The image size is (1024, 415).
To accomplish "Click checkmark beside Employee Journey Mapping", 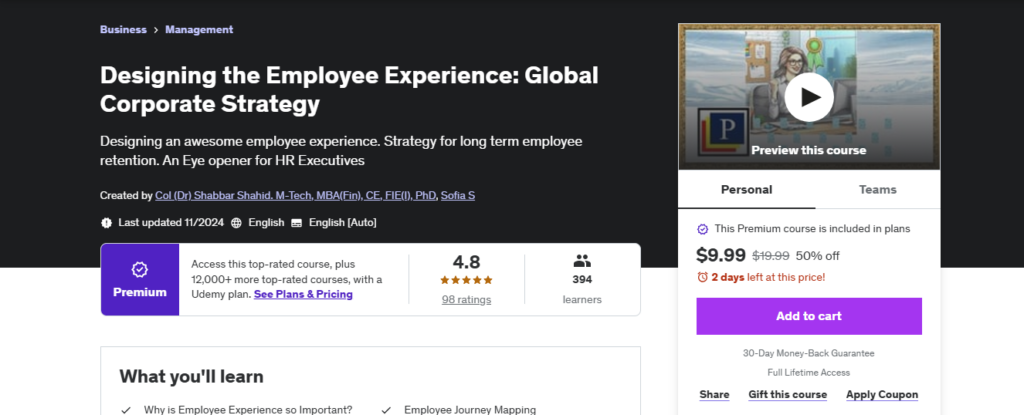I will 386,410.
